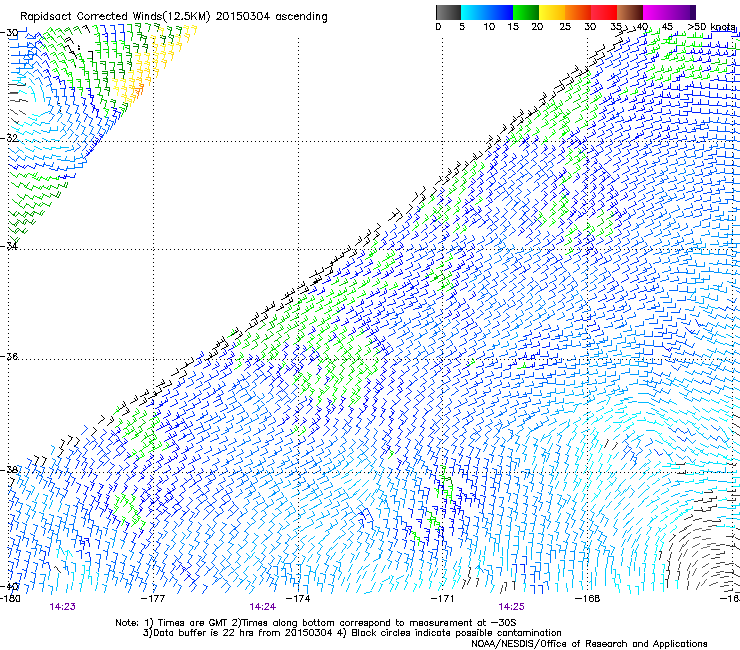Click the brown 35-40 knots legend segment
This screenshot has width=740, height=650.
tap(630, 12)
